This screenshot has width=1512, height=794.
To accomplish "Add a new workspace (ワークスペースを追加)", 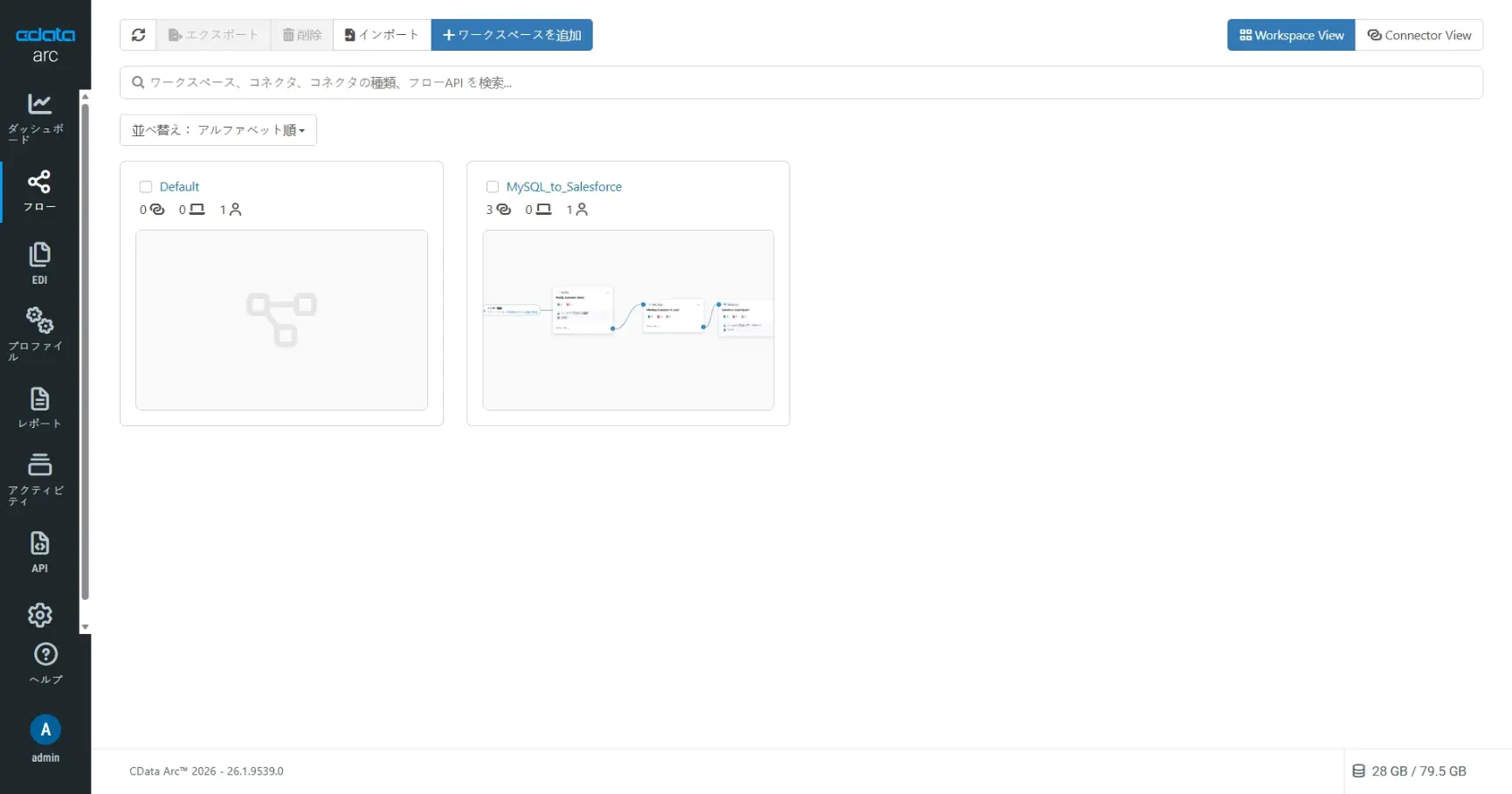I will coord(512,35).
